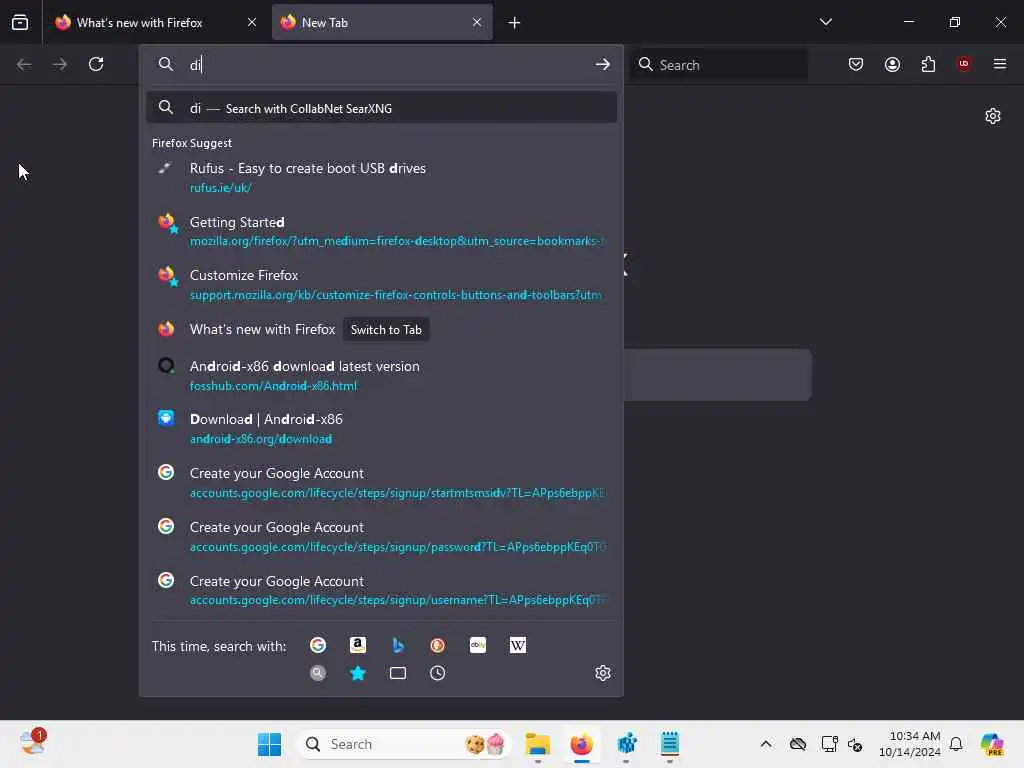Open the weather widget on taskbar

coord(32,743)
